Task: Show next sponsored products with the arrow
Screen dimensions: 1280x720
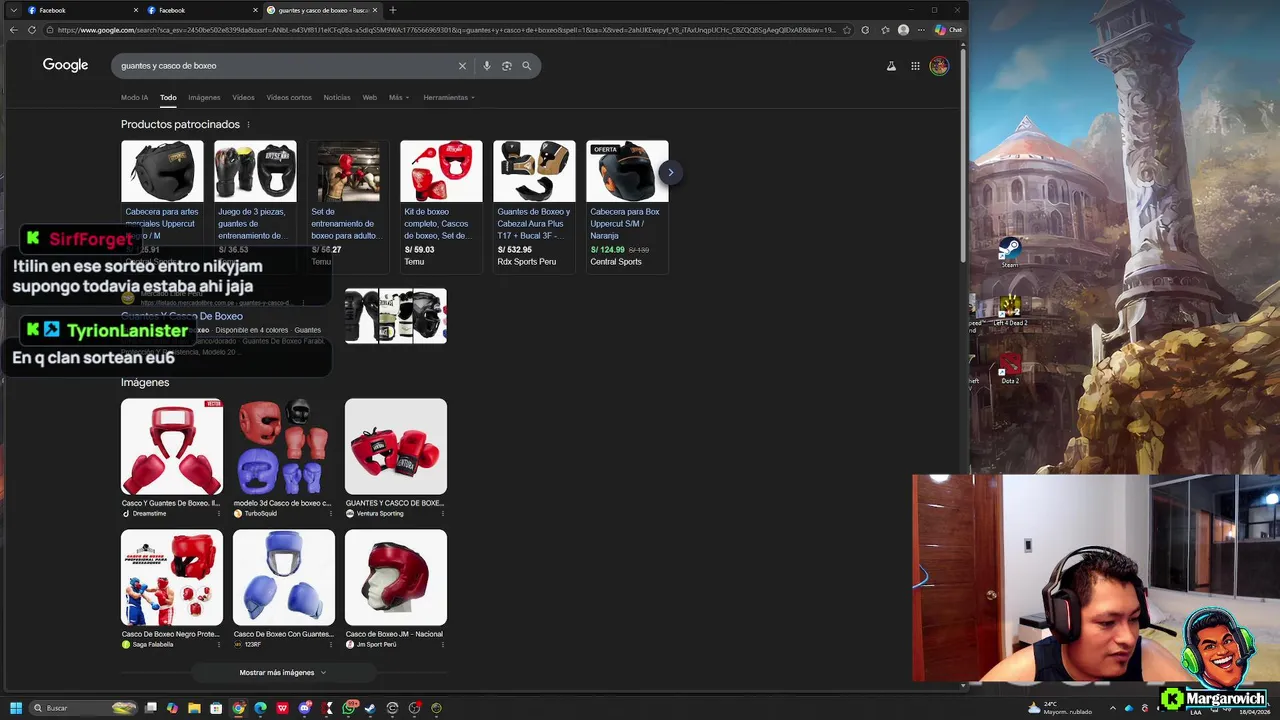Action: 670,172
